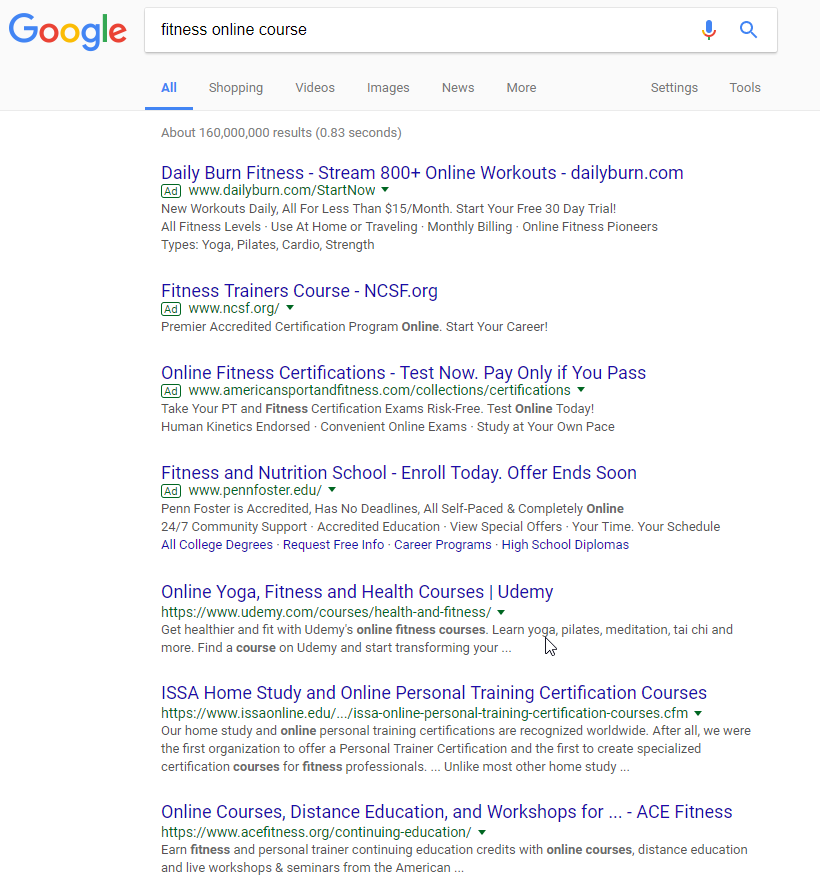
Task: Click Human Kinetics Endorsed snippet line
Action: [388, 427]
